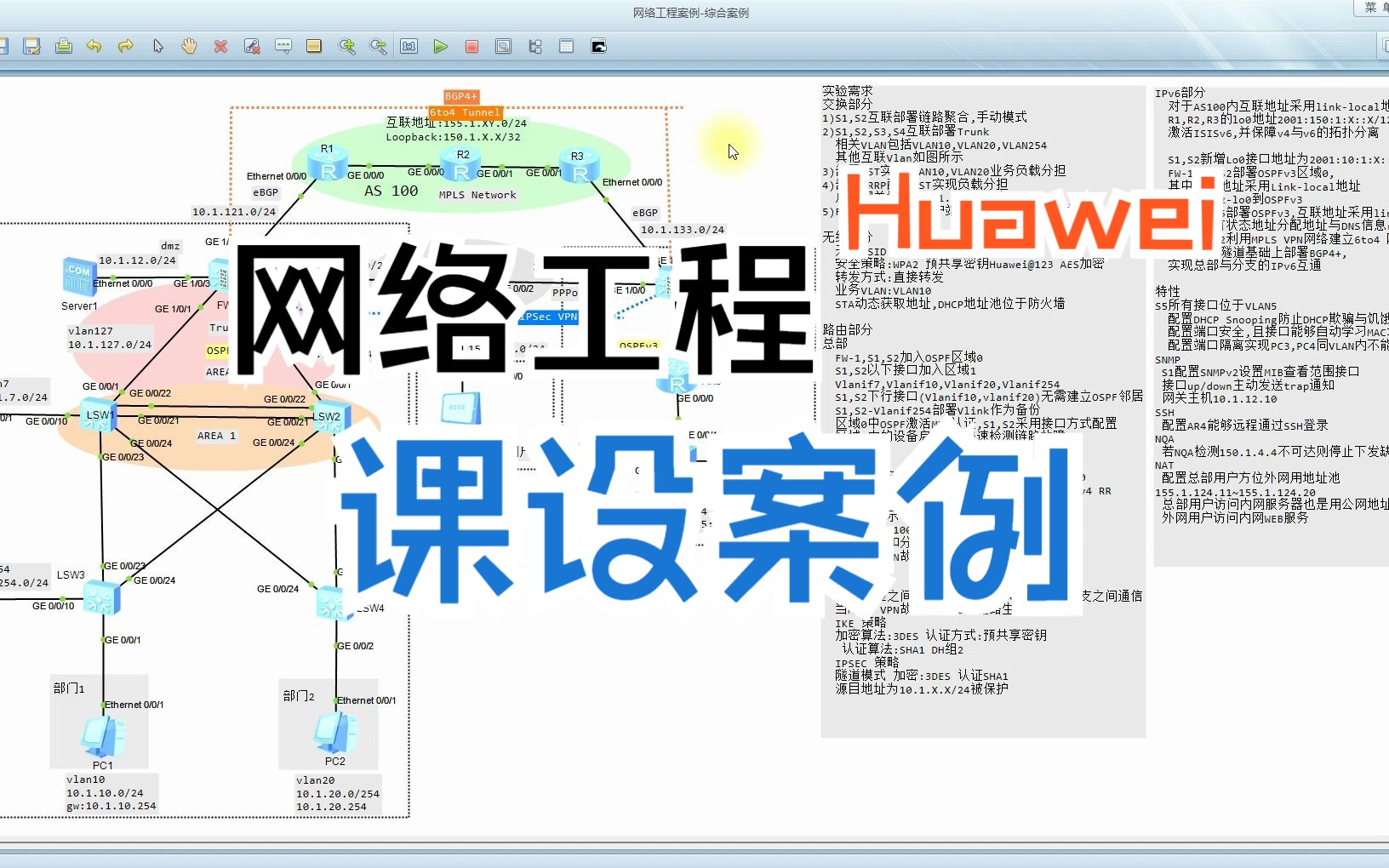1389x868 pixels.
Task: Click the 'SNMP' section label
Action: 1168,360
